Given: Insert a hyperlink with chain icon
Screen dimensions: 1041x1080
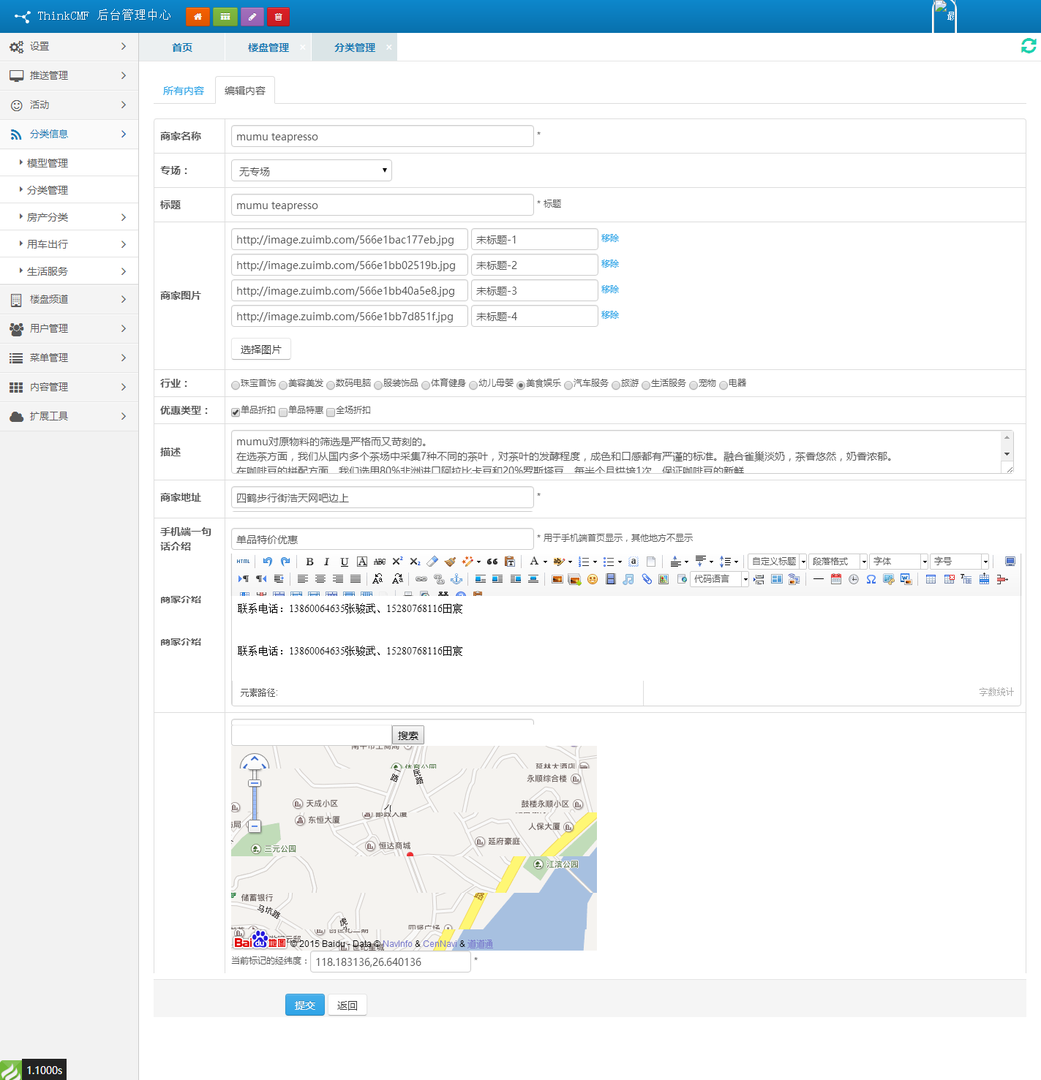Looking at the screenshot, I should tap(421, 579).
